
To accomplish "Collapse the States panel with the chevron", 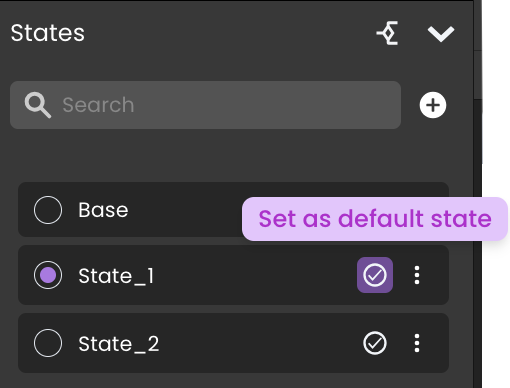I will pos(441,34).
